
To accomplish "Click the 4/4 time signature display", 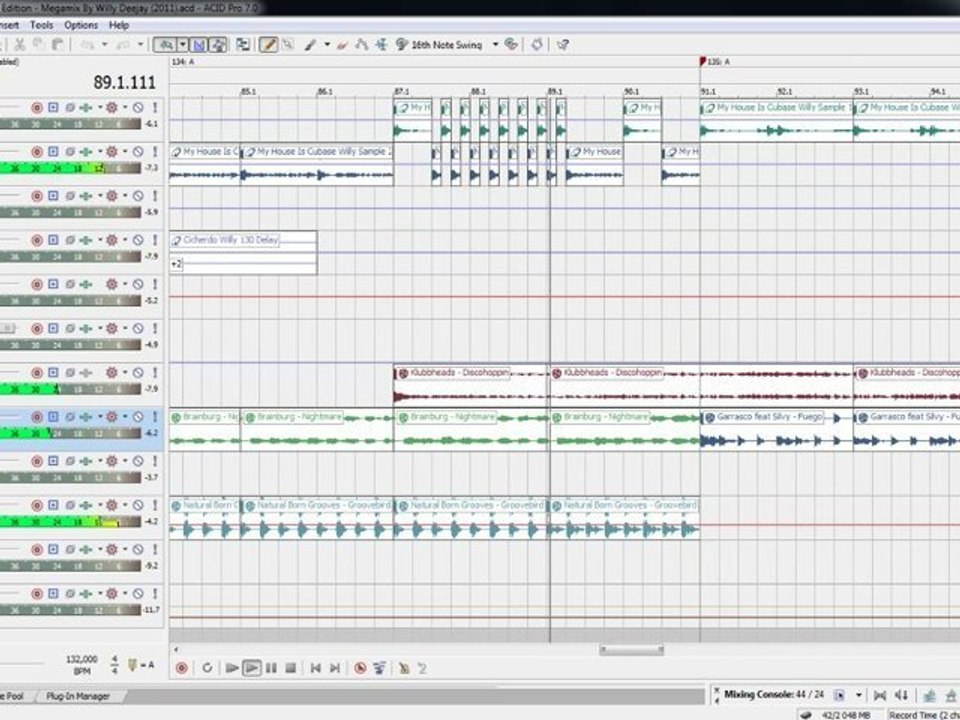I will click(x=114, y=665).
